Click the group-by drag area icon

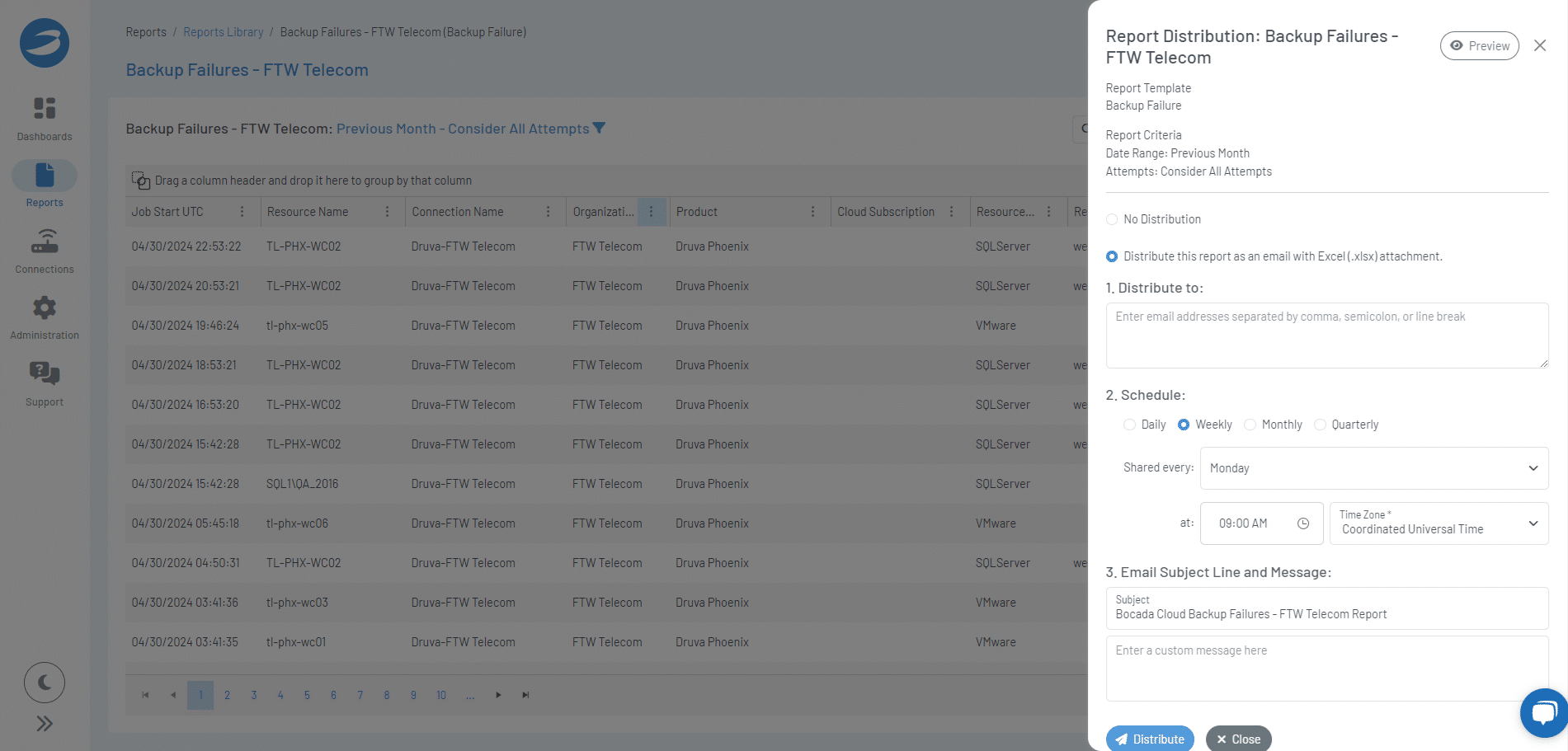click(141, 181)
